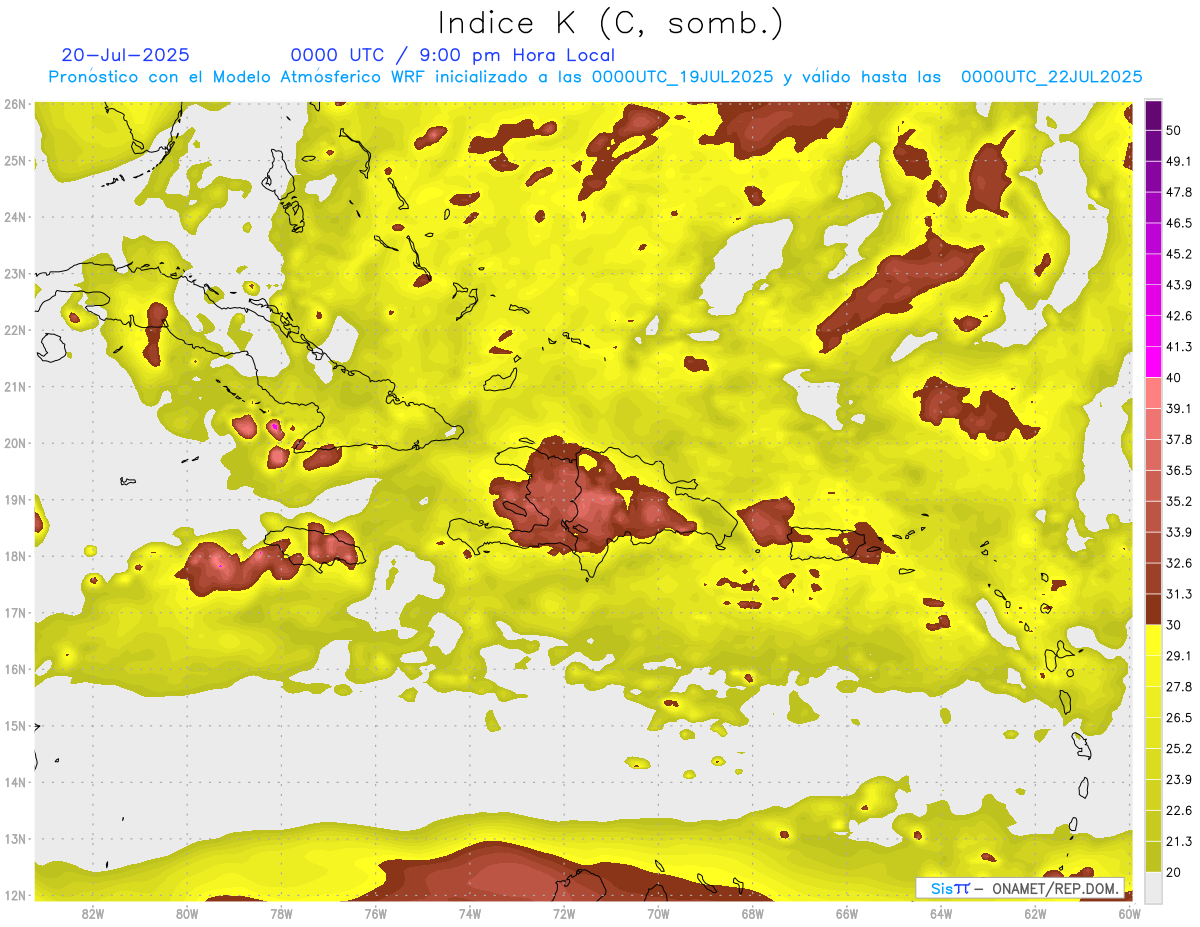Click the "49.1" color scale value

[1178, 161]
